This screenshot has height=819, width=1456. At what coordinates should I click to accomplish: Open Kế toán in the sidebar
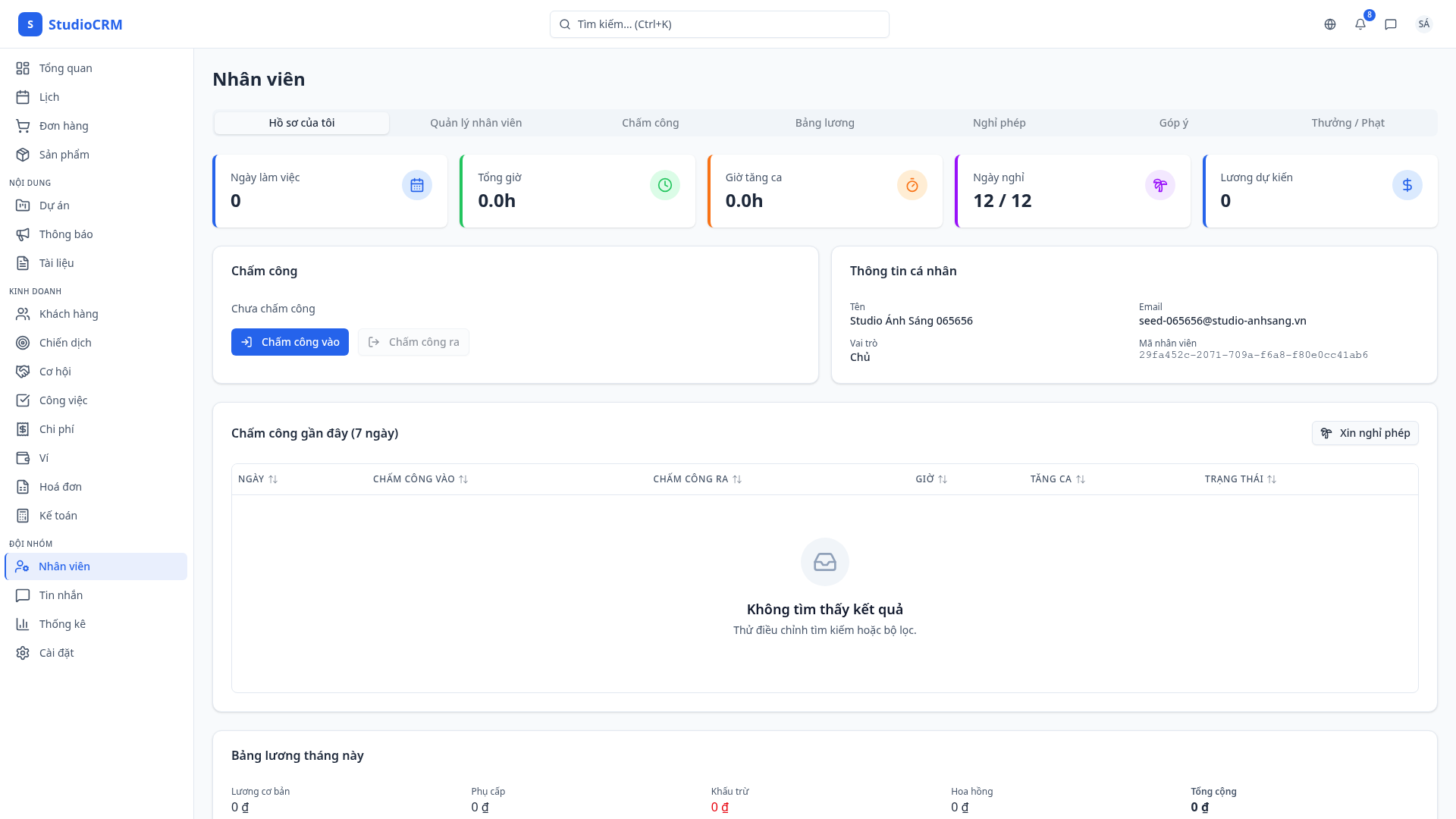58,516
